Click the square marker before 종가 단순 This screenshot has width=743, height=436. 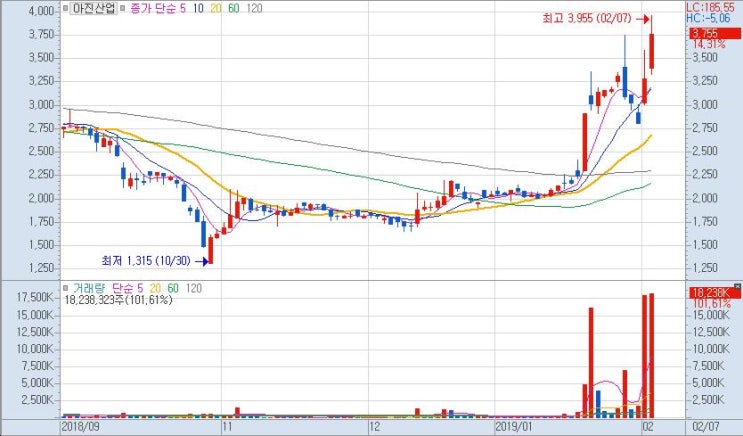tap(124, 9)
